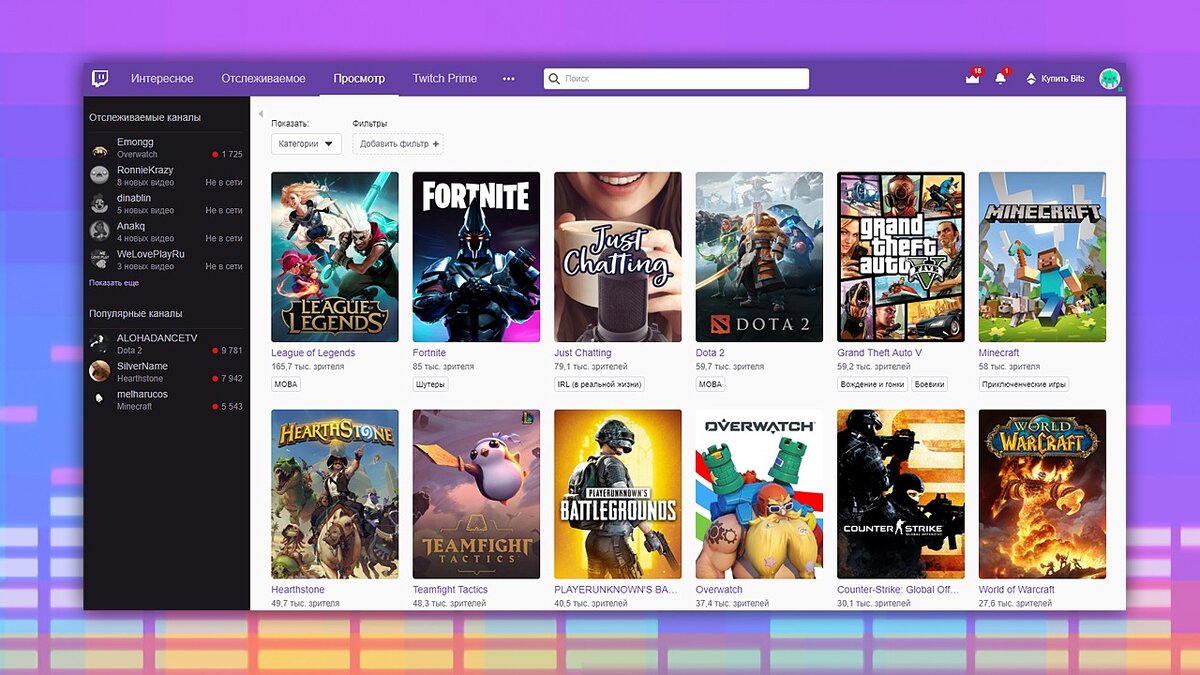1200x675 pixels.
Task: Open the Grand Theft Auto V cover art
Action: coord(901,257)
